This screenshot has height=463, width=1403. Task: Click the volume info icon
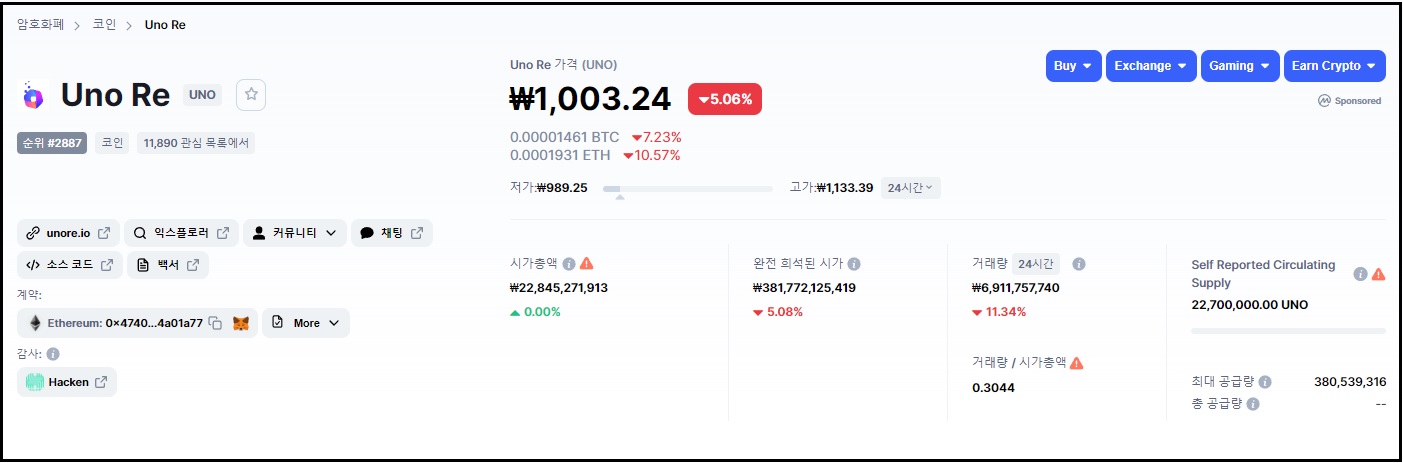point(1079,264)
